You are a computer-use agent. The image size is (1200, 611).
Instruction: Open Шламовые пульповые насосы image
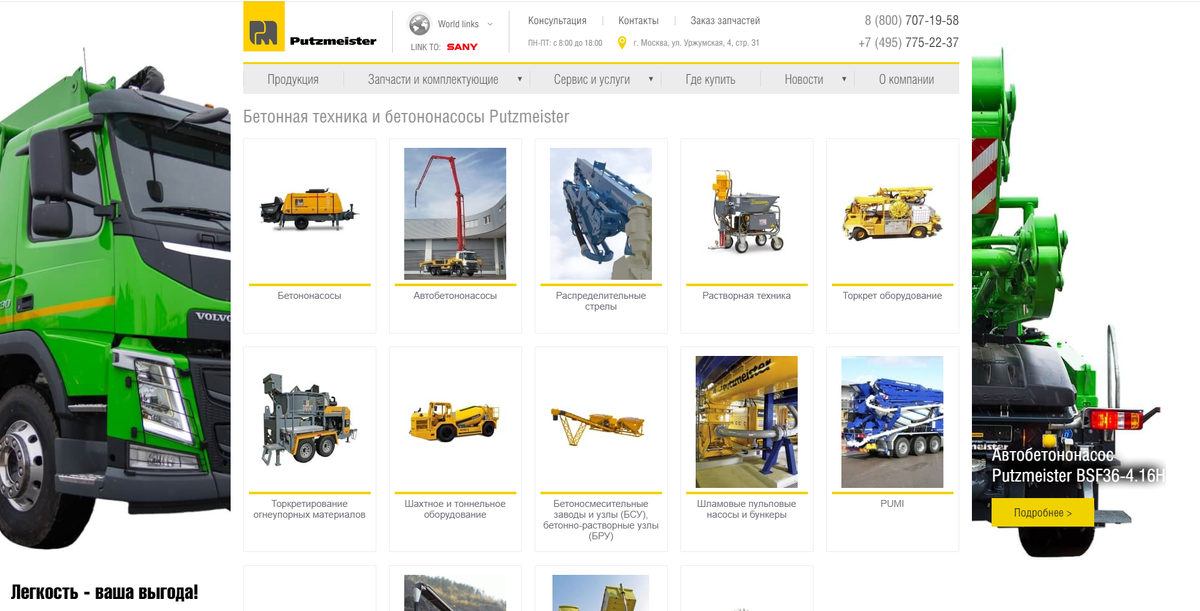tap(746, 422)
